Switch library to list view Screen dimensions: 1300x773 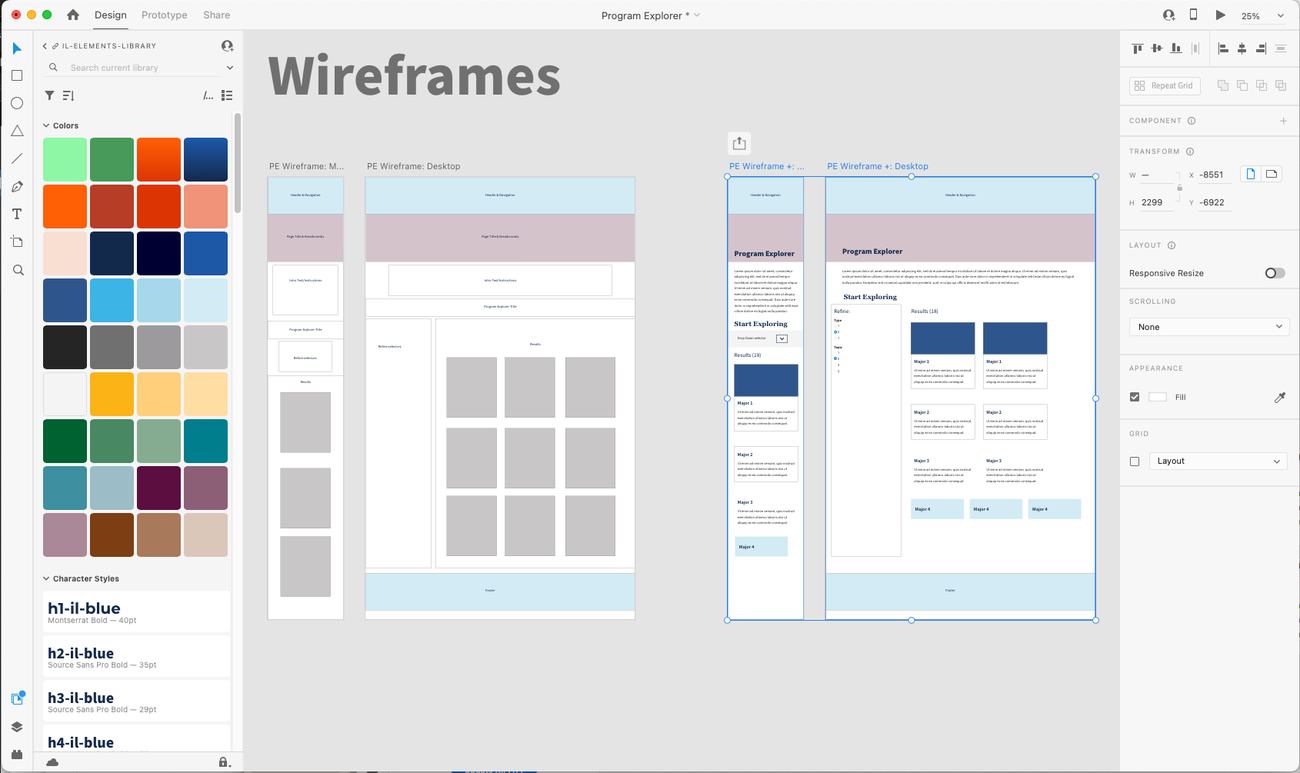pos(227,96)
